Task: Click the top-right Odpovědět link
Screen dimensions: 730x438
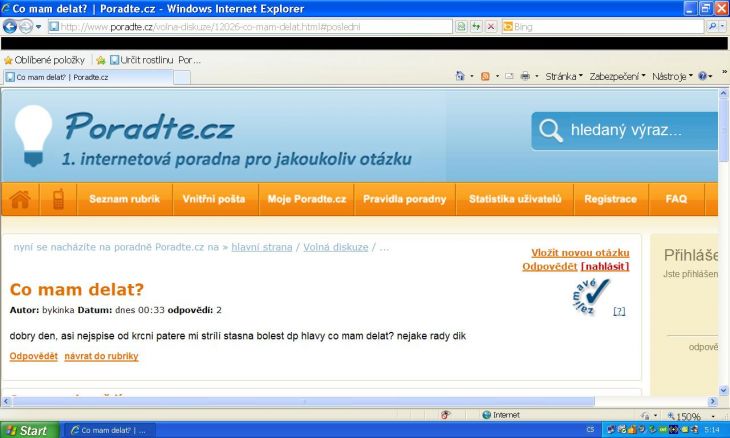Action: coord(549,266)
